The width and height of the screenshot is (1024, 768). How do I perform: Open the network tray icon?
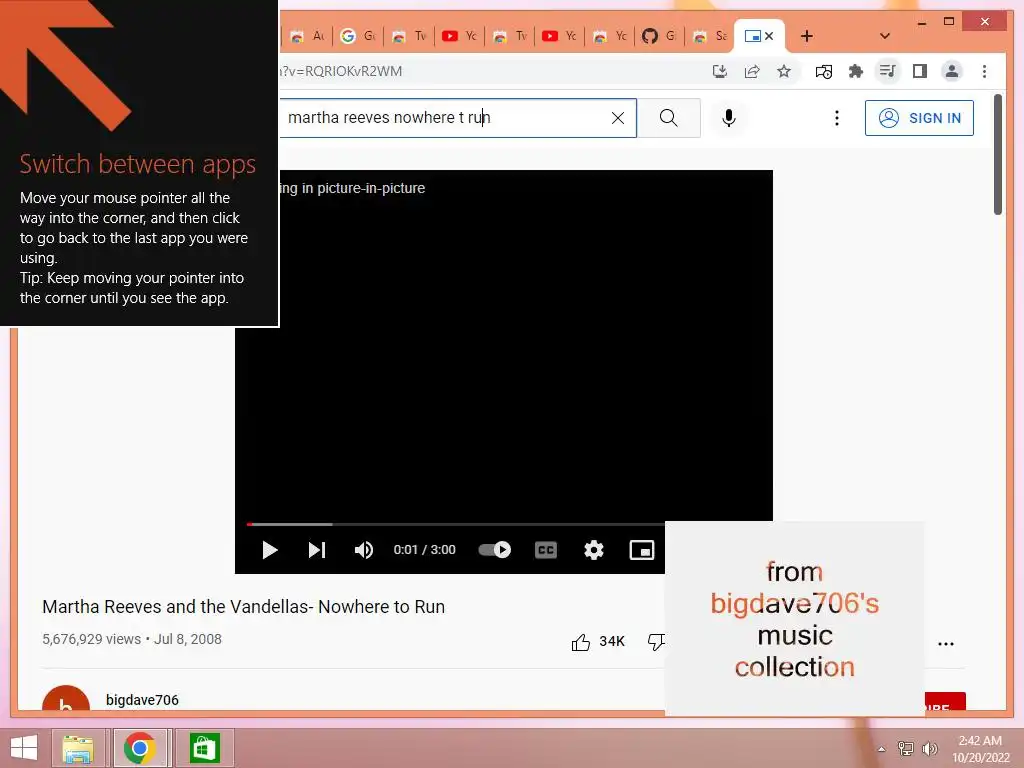(905, 749)
